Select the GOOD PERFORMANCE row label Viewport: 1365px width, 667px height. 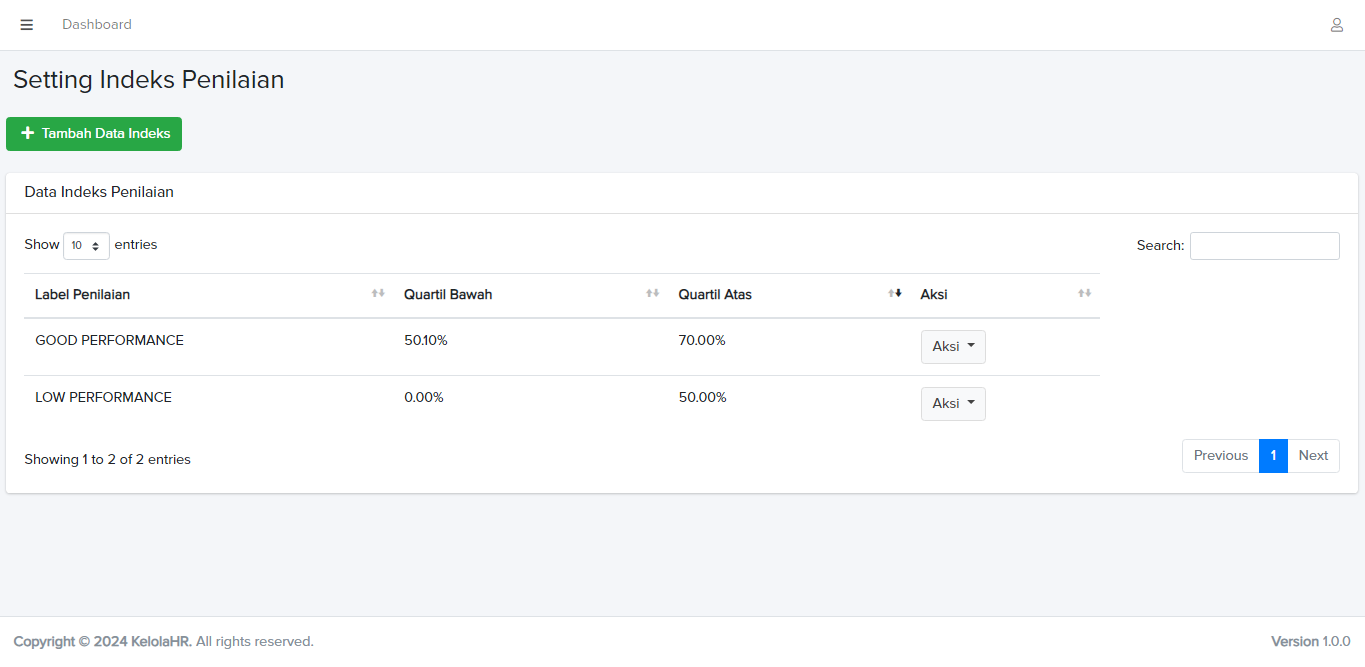109,341
